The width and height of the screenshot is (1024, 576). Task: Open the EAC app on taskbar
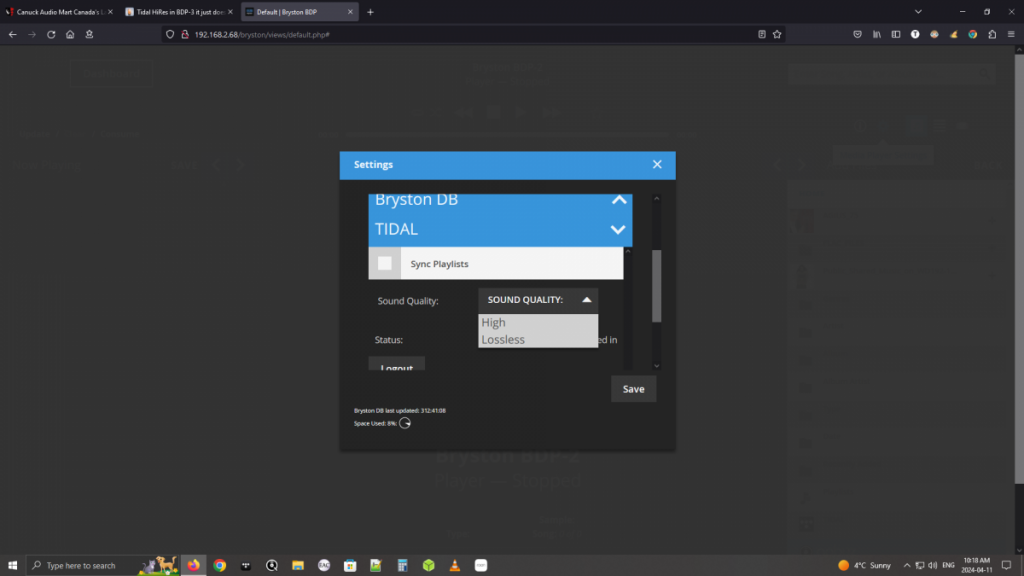coord(324,566)
